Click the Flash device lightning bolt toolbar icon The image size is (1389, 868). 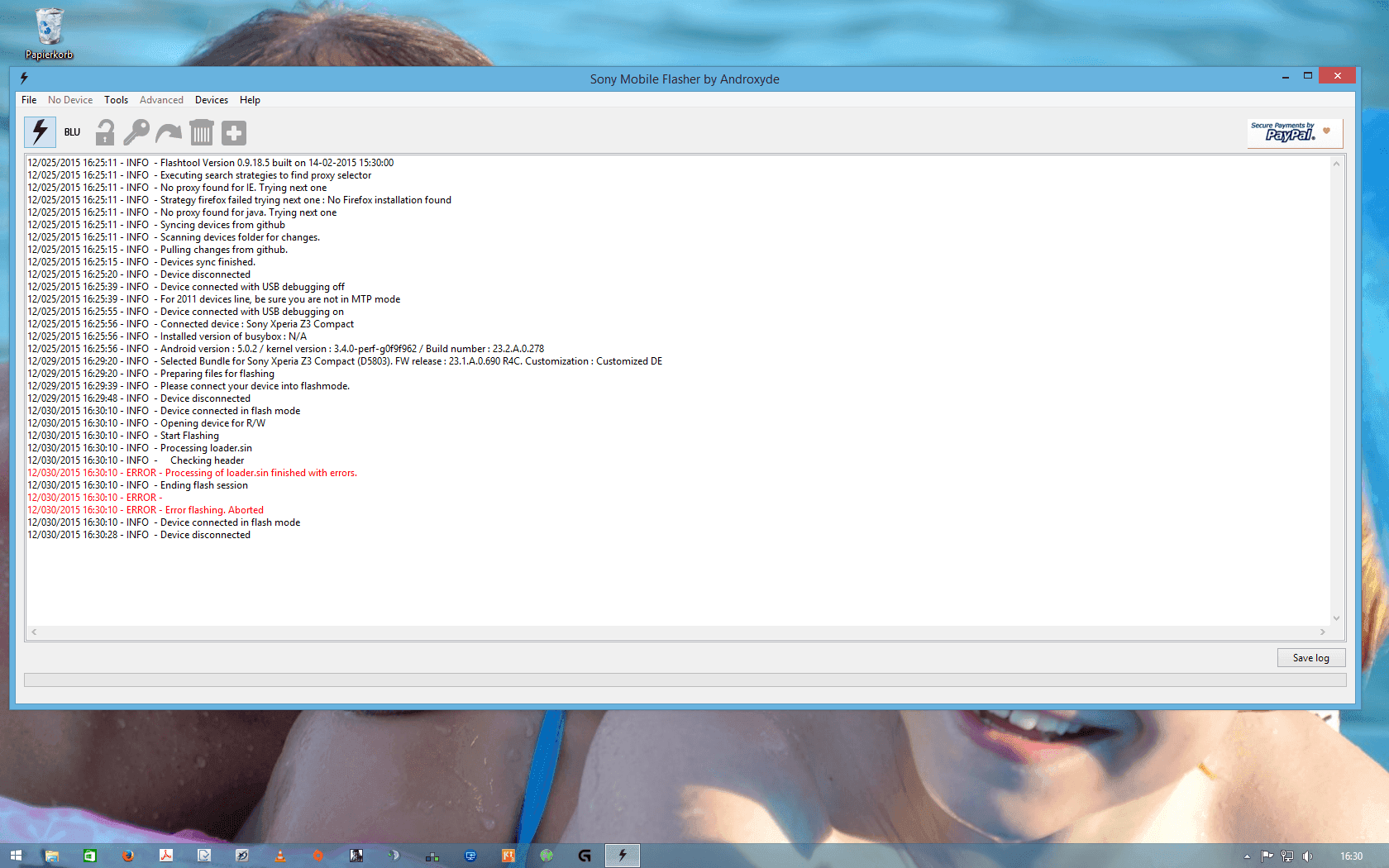coord(40,132)
